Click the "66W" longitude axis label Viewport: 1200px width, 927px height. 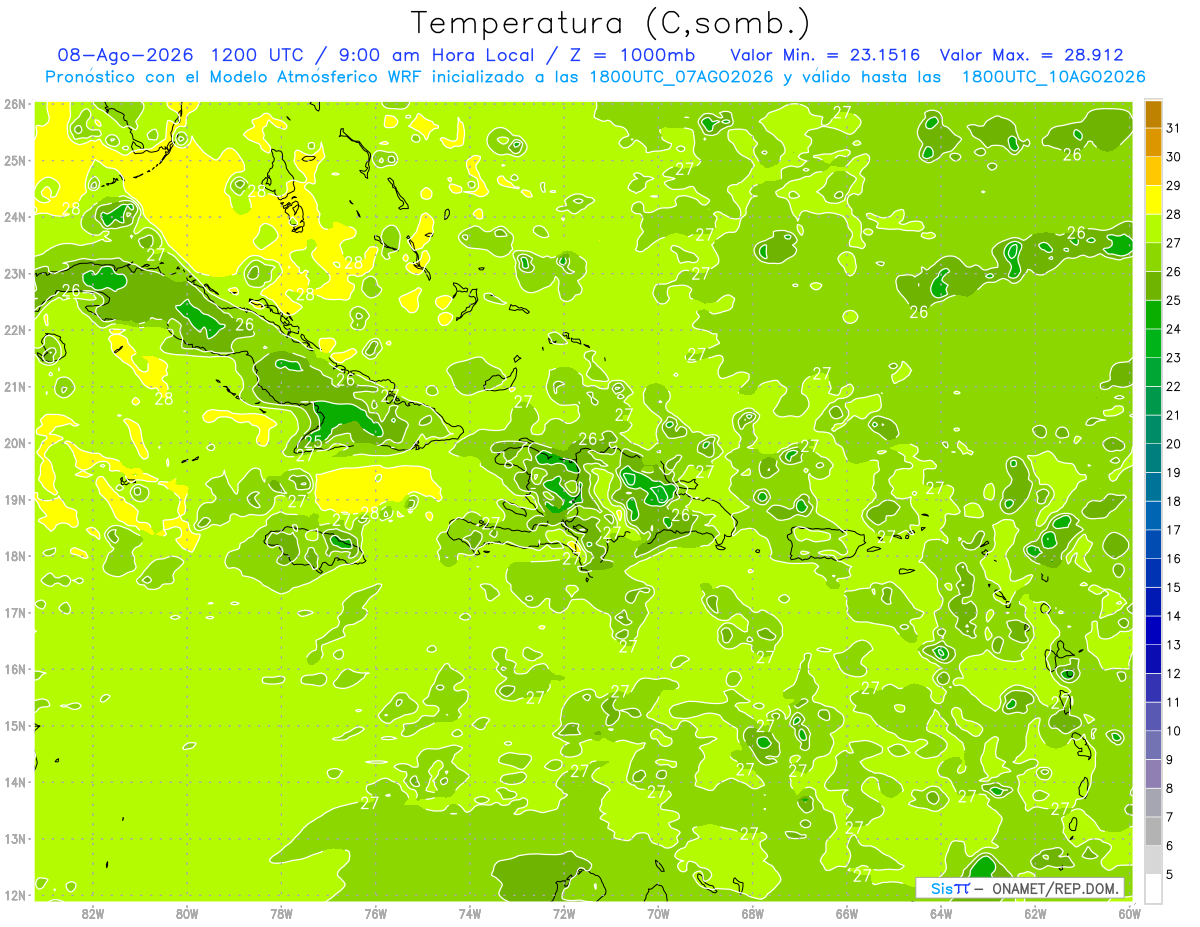tap(847, 913)
